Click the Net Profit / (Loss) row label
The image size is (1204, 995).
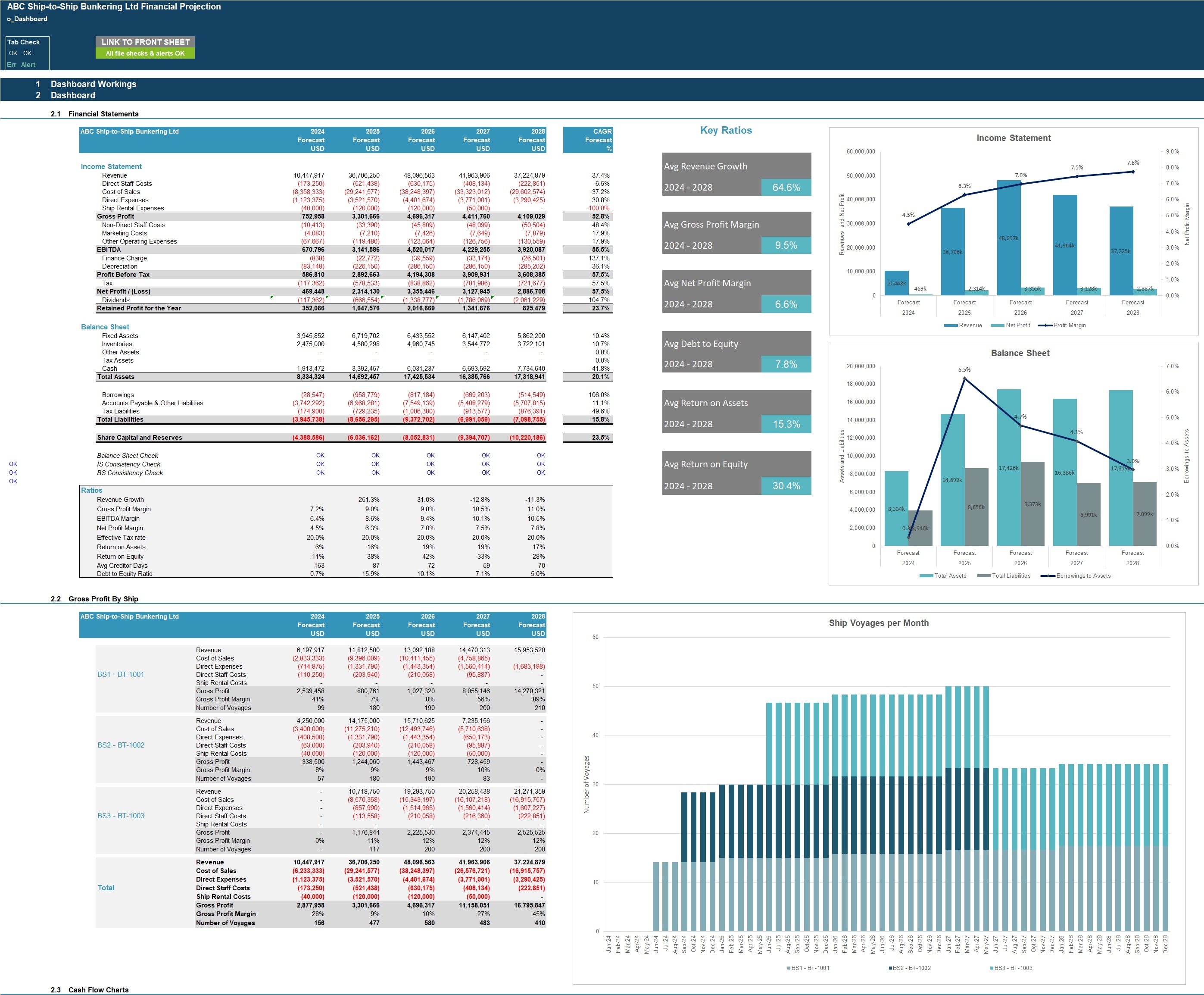pyautogui.click(x=123, y=292)
